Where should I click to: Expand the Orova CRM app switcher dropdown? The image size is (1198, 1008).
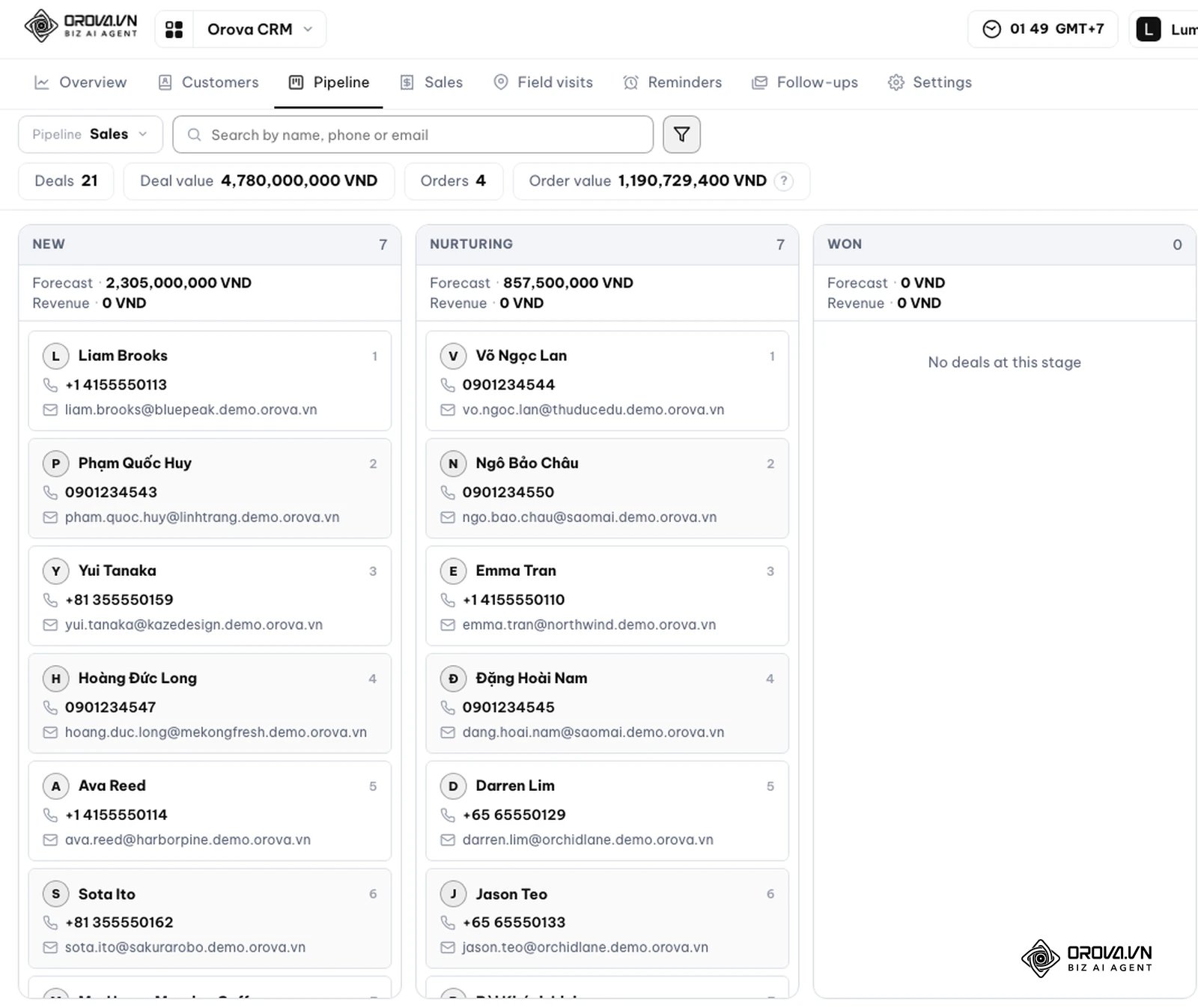point(259,29)
